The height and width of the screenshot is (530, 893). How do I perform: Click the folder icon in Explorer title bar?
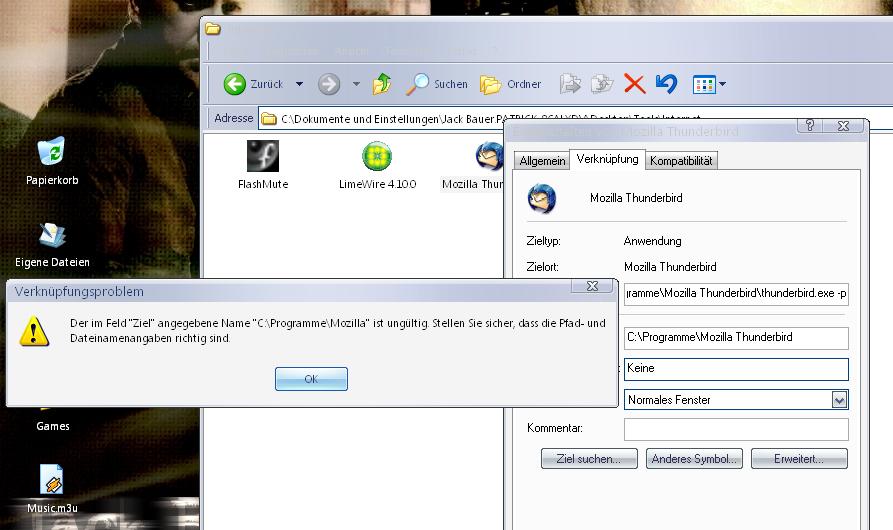pyautogui.click(x=213, y=28)
